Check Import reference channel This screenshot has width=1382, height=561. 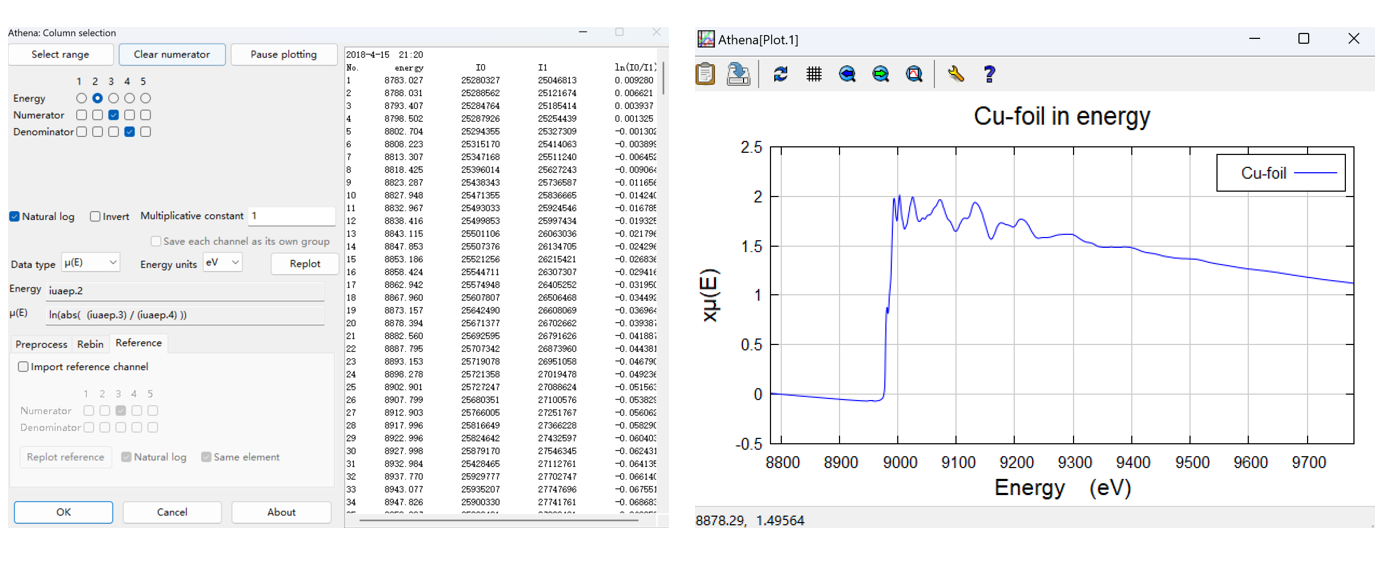(x=23, y=367)
